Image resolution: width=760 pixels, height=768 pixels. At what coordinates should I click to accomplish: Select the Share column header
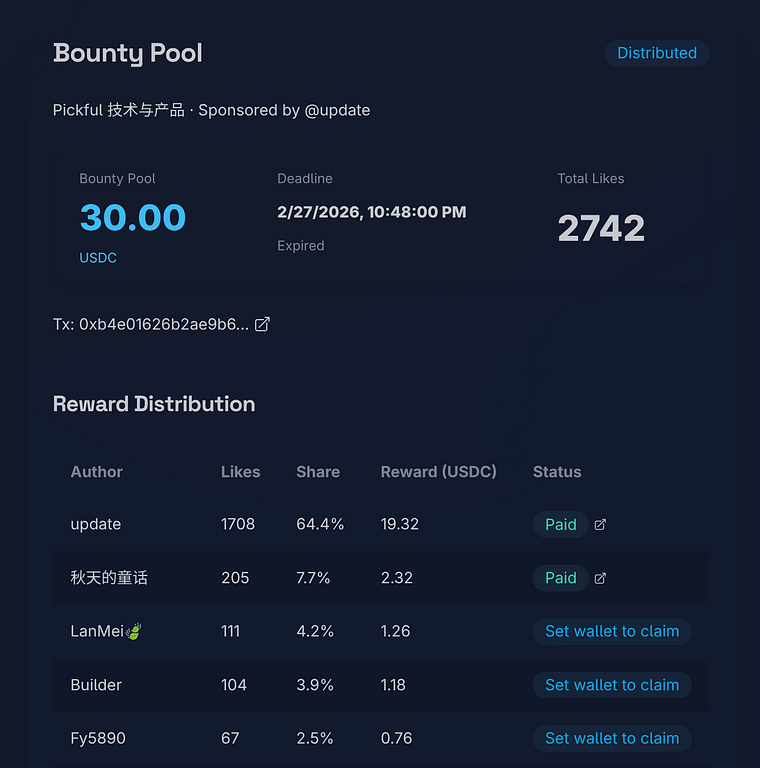pyautogui.click(x=318, y=472)
